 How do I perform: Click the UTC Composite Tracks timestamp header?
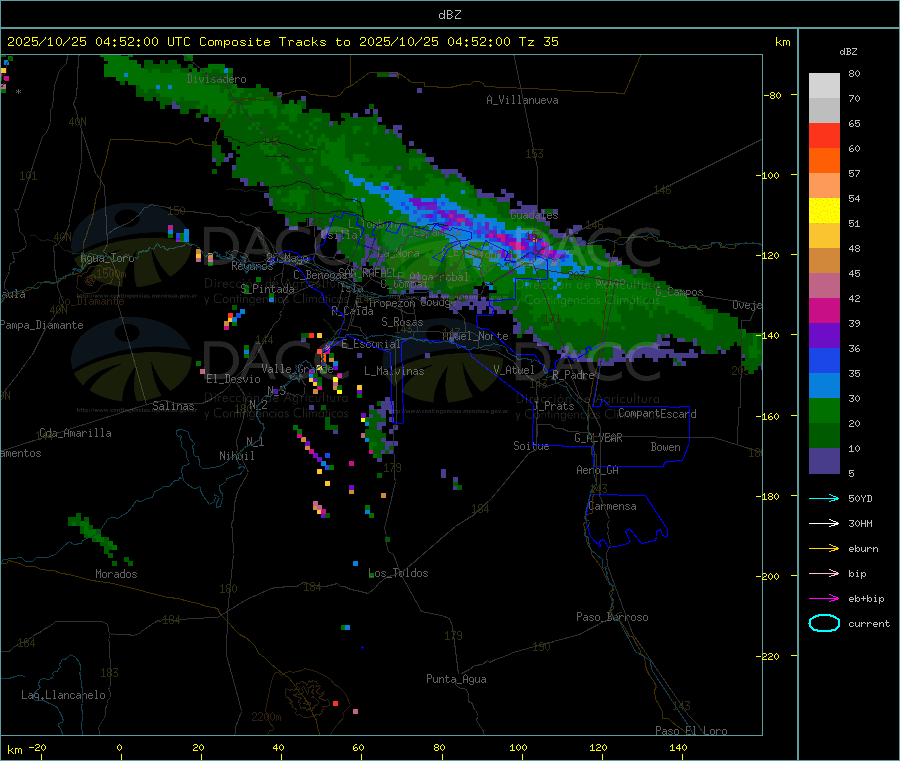click(x=283, y=42)
